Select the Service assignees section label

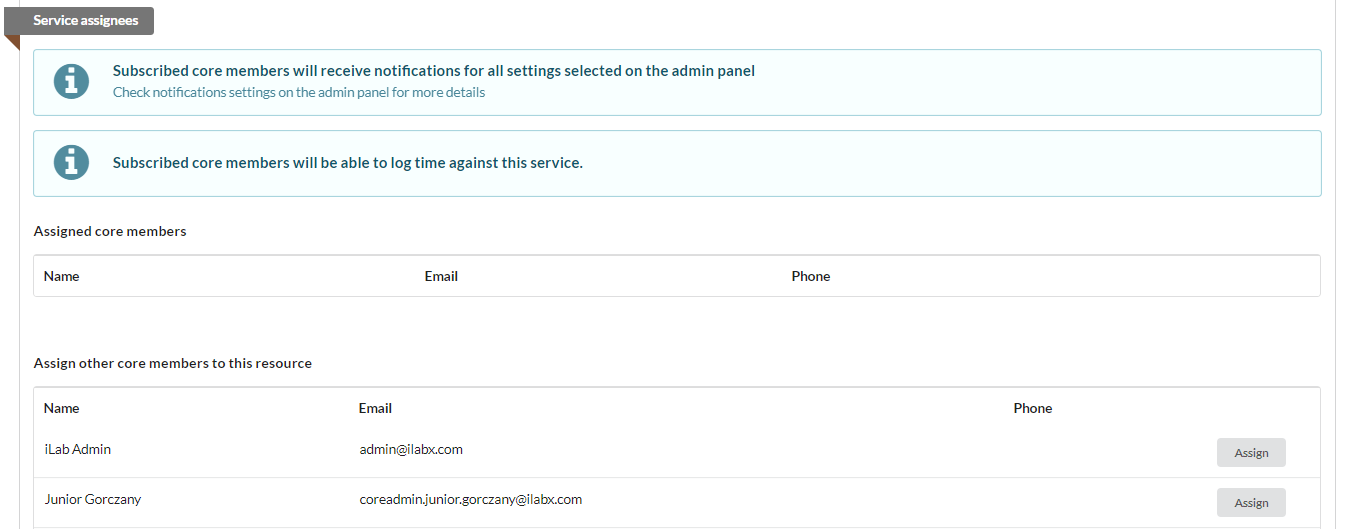(x=85, y=21)
